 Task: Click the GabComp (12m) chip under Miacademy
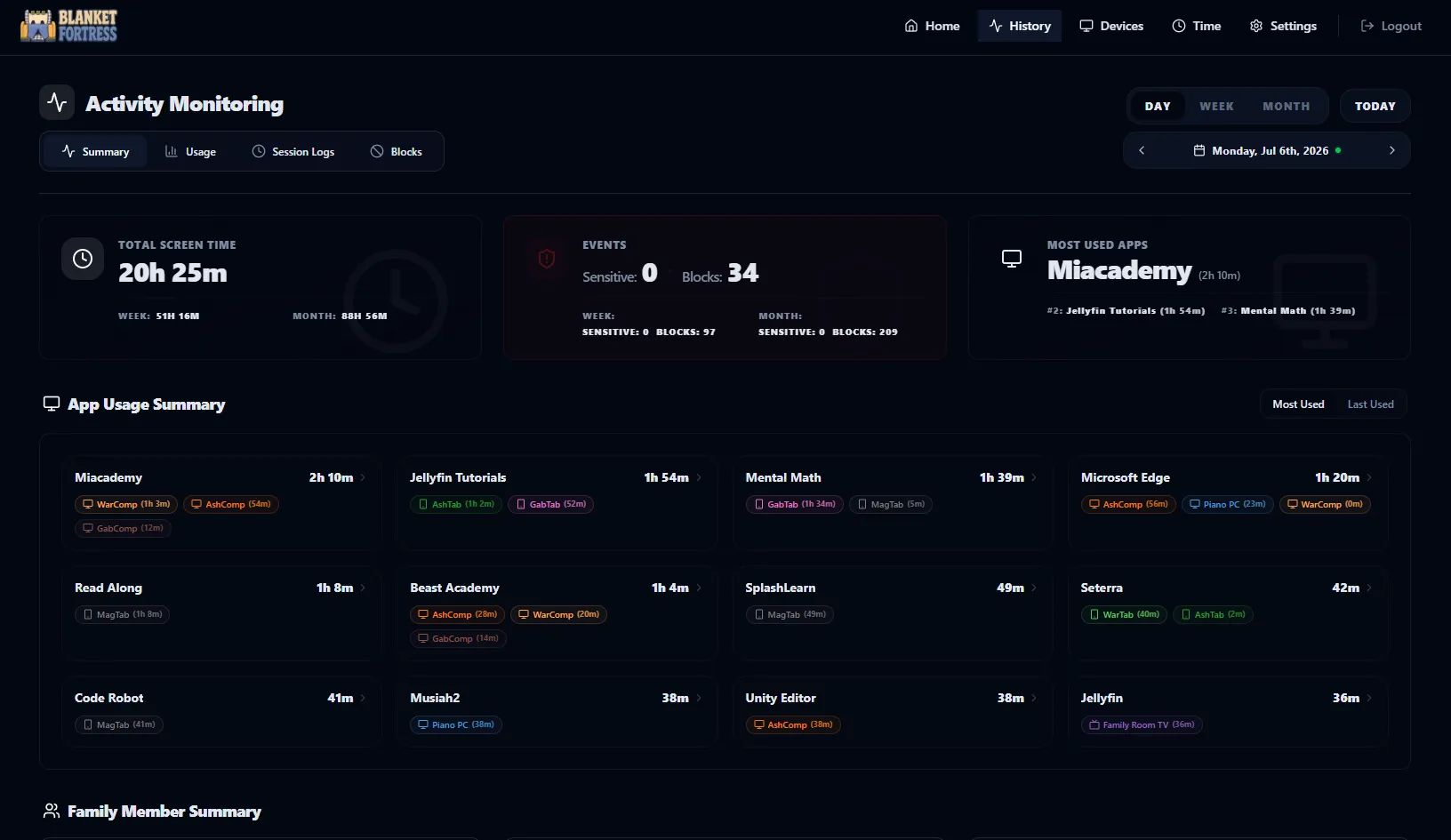123,528
